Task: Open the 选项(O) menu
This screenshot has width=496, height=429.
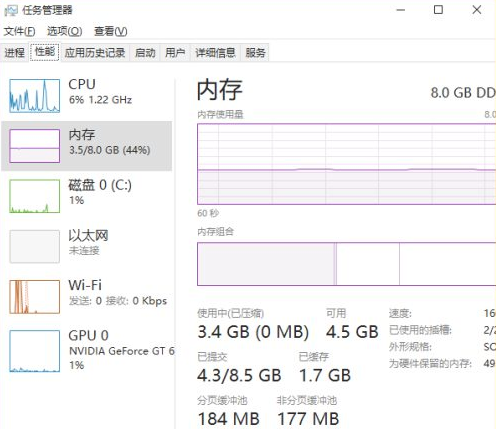Action: point(64,31)
